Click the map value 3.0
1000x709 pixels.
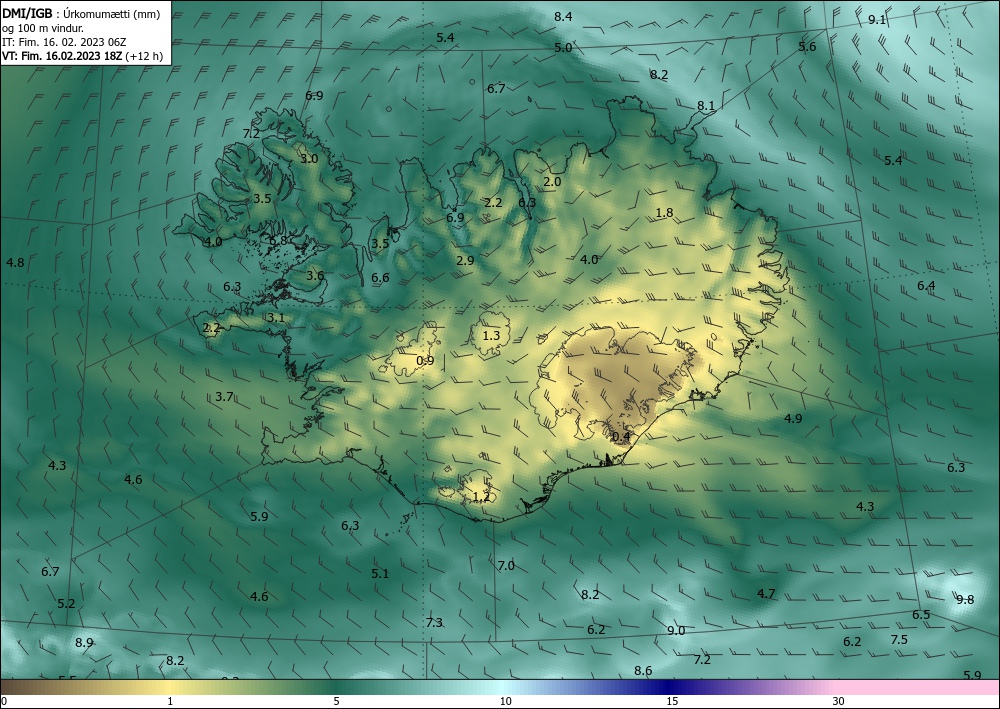pos(309,159)
